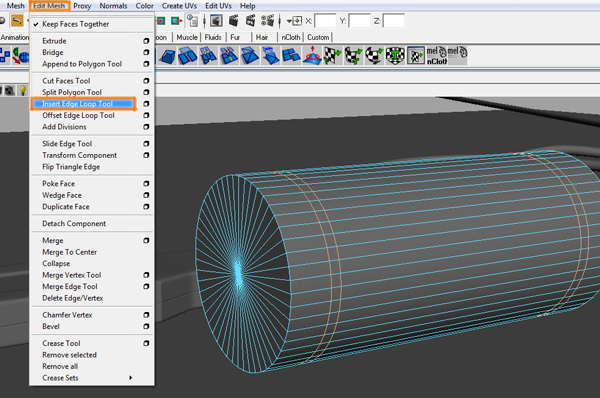The image size is (600, 398).
Task: Click the Y coordinate input field
Action: point(359,21)
